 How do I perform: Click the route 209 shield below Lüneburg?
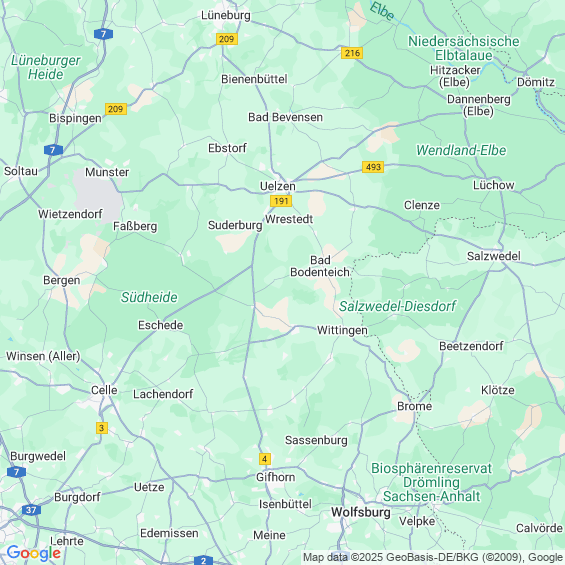[x=227, y=39]
